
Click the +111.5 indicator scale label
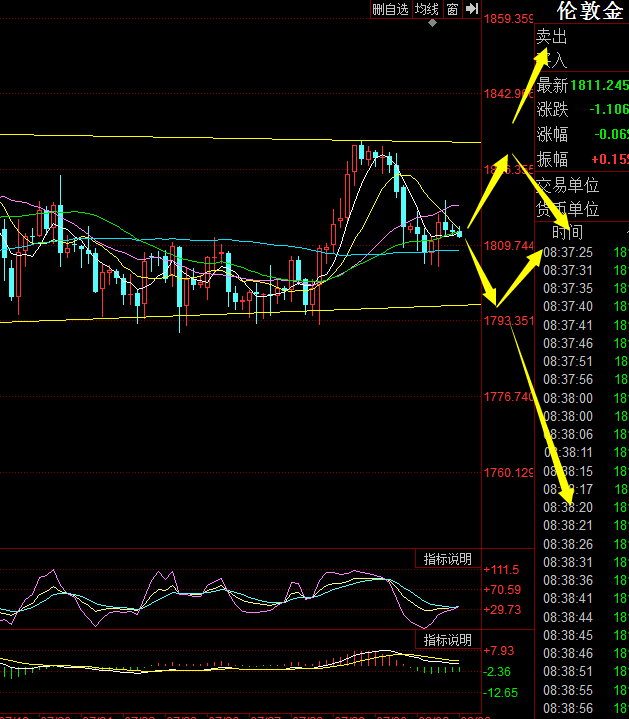click(x=501, y=570)
